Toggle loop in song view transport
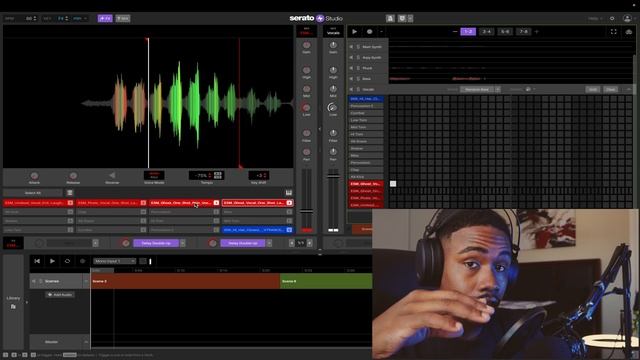This screenshot has width=640, height=360. pyautogui.click(x=67, y=261)
